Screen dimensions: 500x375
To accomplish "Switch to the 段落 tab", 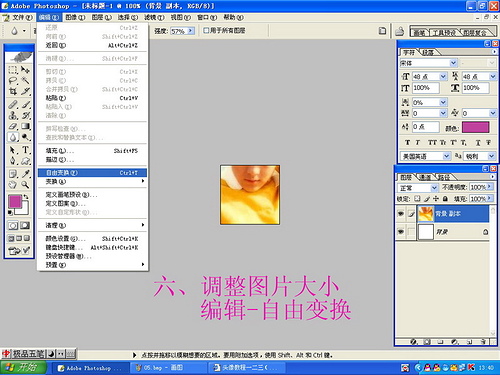I will click(x=428, y=52).
